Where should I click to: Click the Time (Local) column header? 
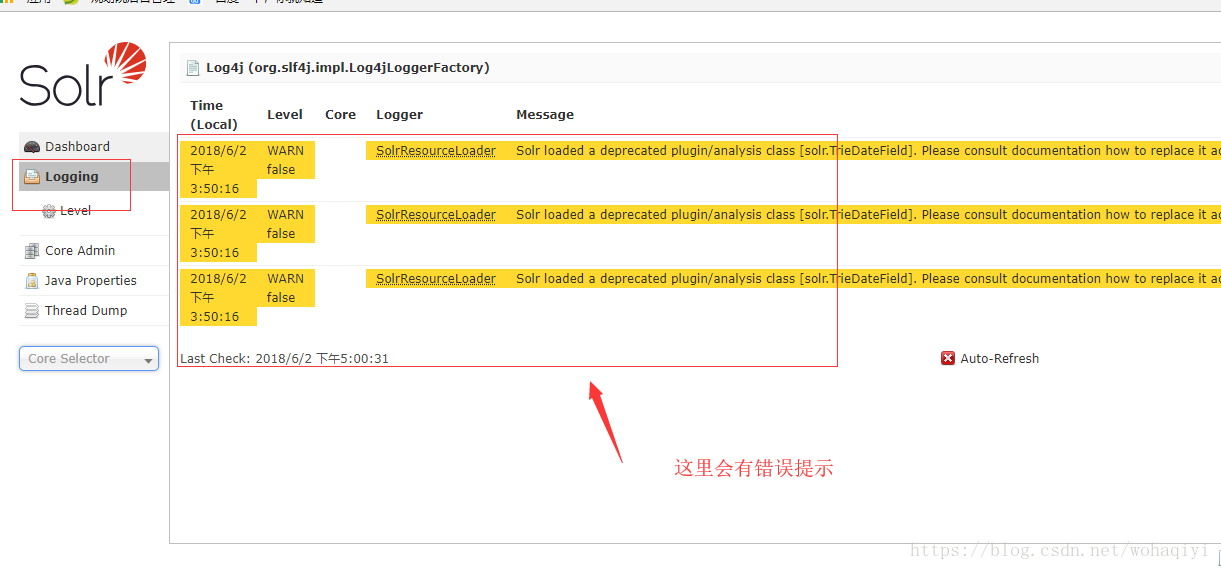(x=214, y=115)
